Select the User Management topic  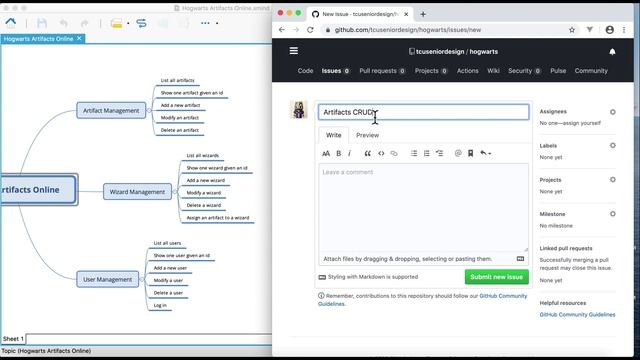pos(108,280)
